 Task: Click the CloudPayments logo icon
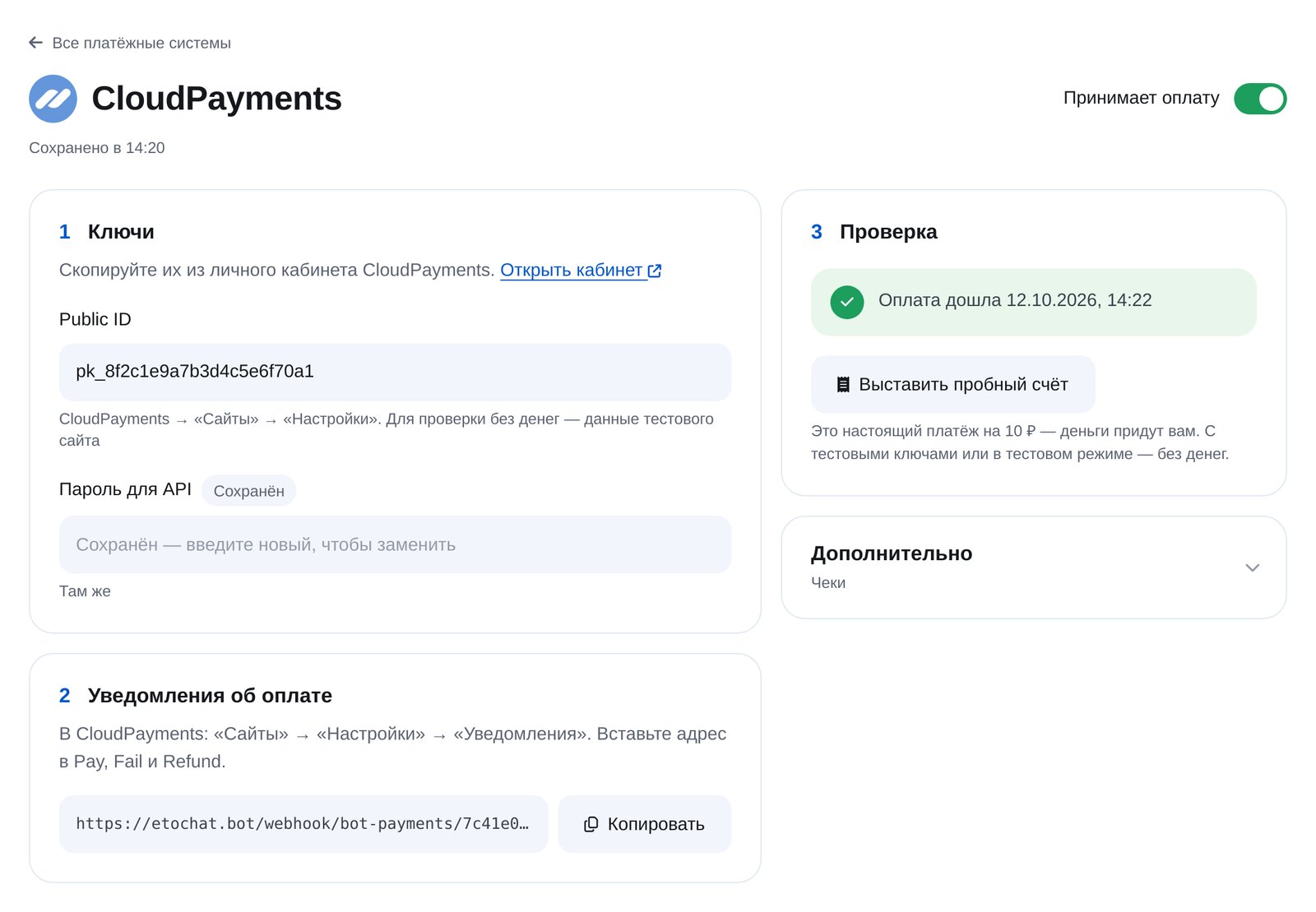pyautogui.click(x=53, y=99)
